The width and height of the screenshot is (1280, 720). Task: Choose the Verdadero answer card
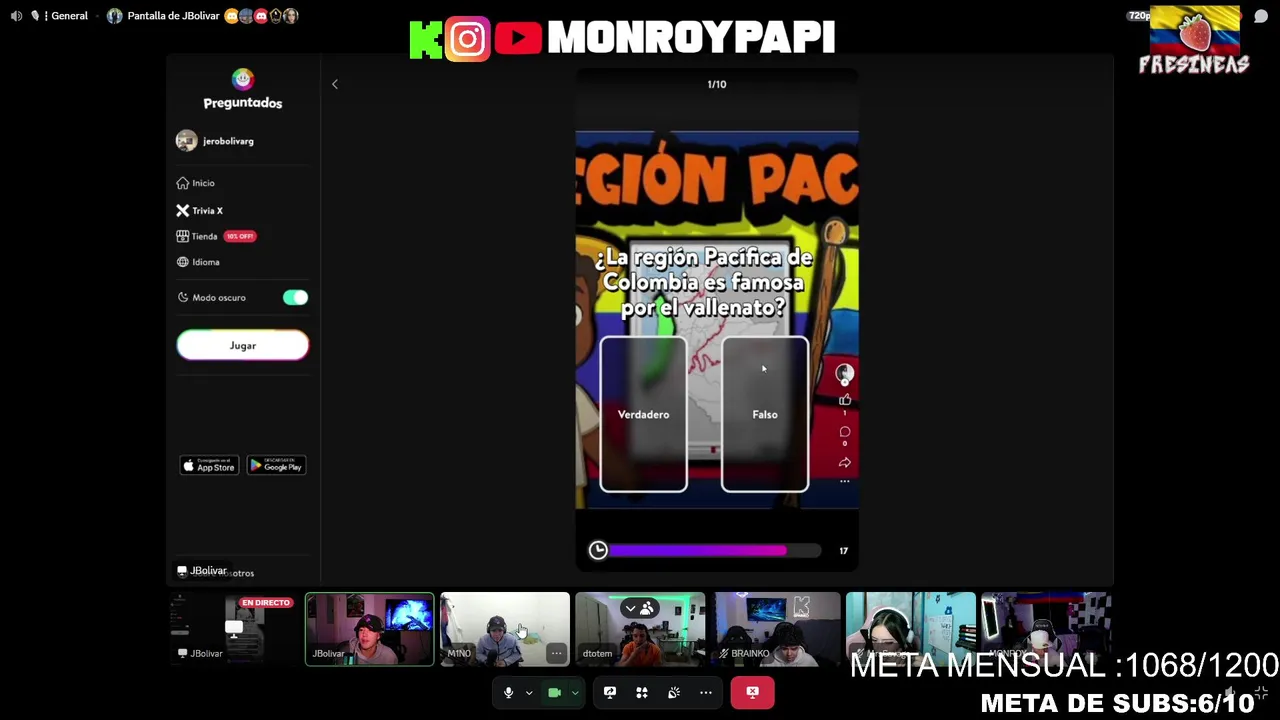[643, 414]
